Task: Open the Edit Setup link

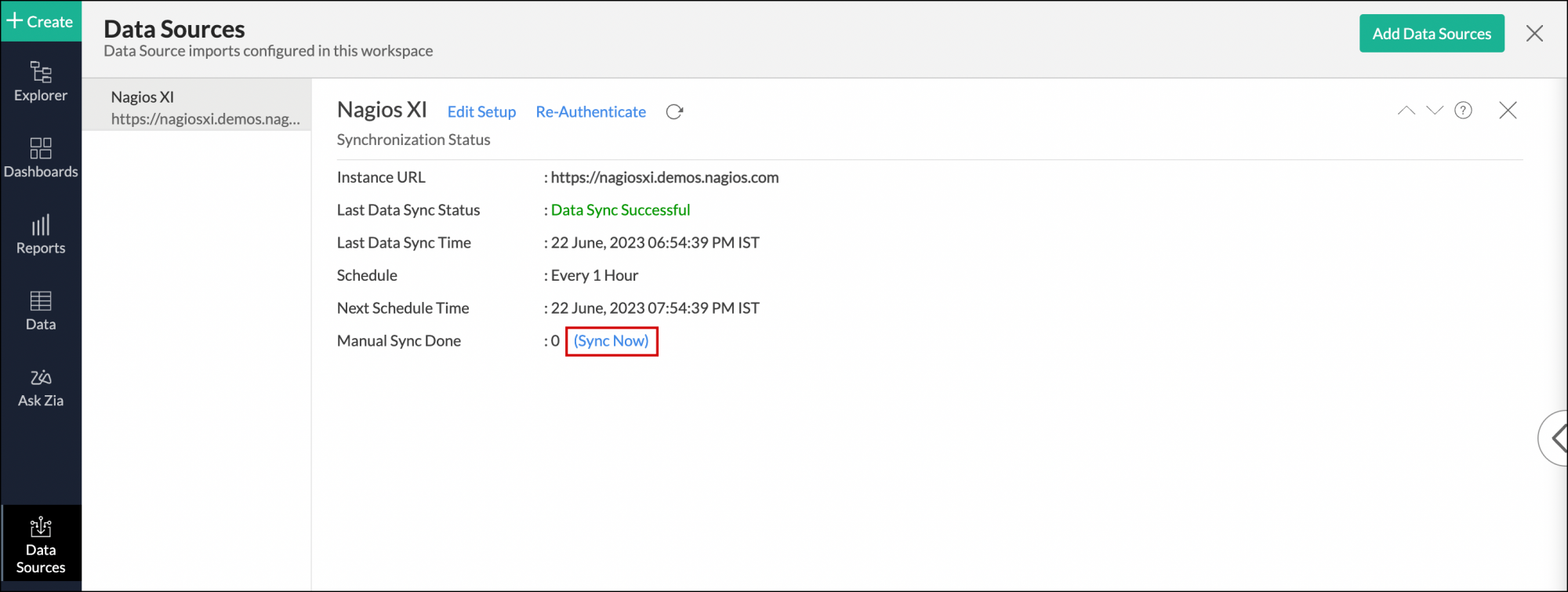Action: coord(481,112)
